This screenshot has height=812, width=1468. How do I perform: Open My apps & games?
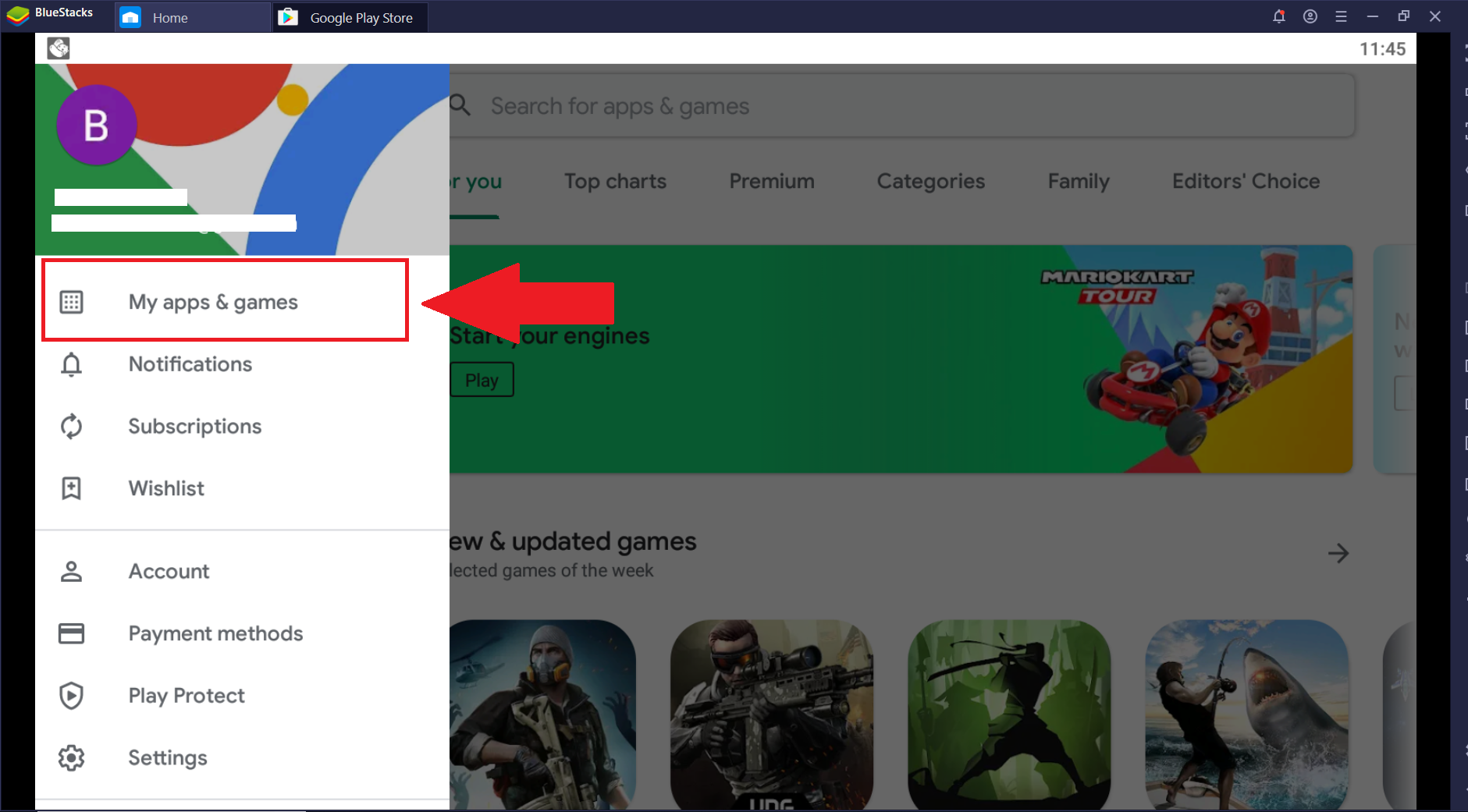click(x=225, y=300)
